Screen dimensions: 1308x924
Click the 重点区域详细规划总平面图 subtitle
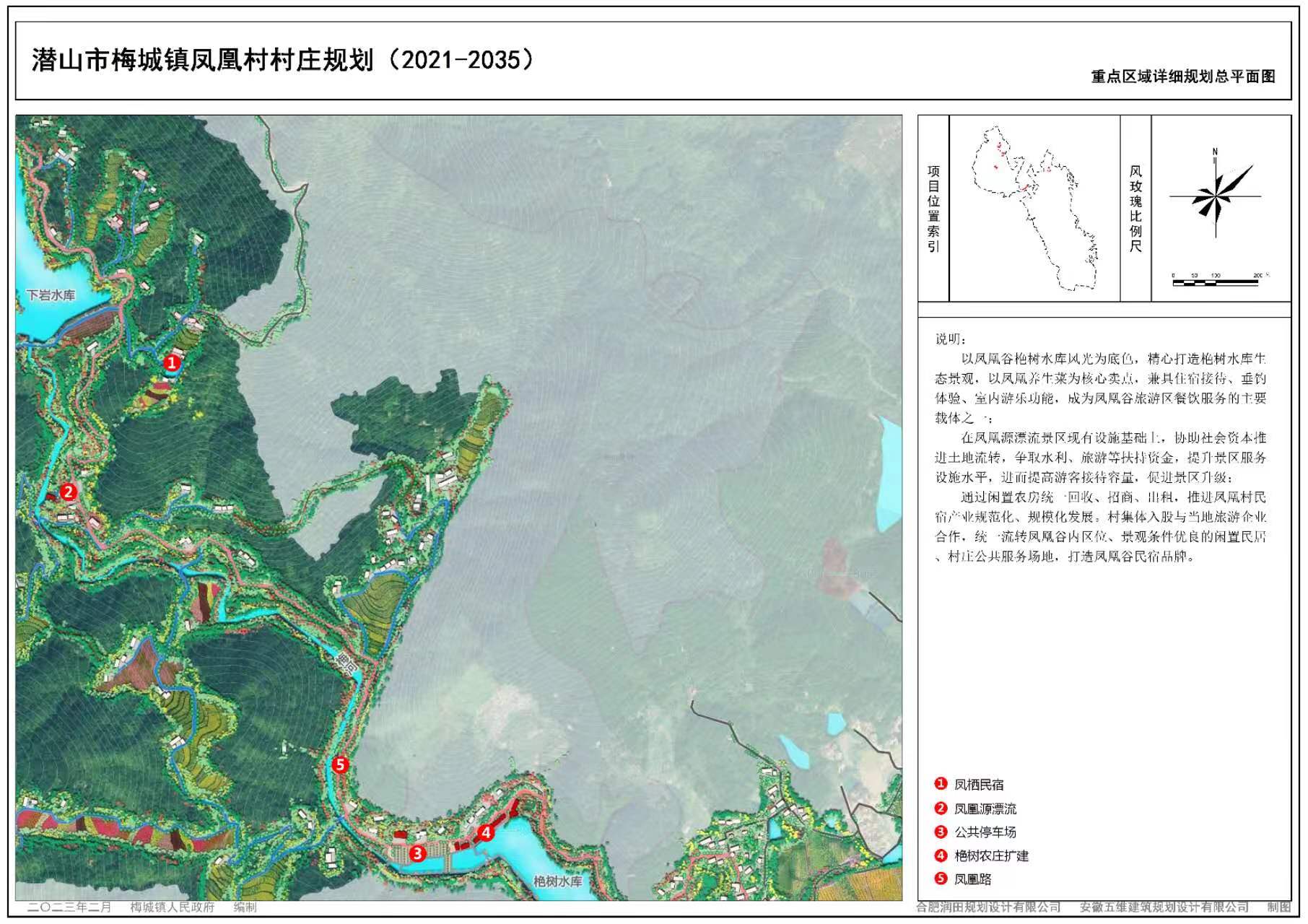pyautogui.click(x=1182, y=77)
